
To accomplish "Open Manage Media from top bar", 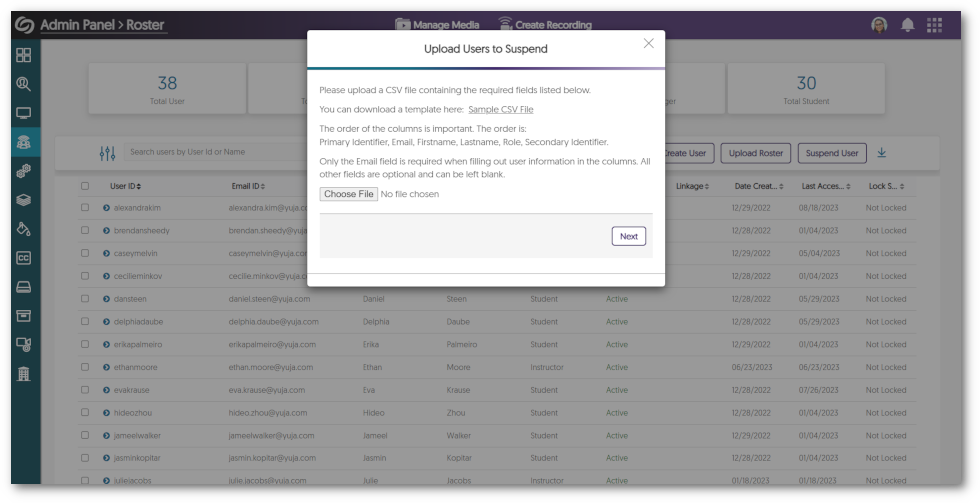I will coord(446,25).
